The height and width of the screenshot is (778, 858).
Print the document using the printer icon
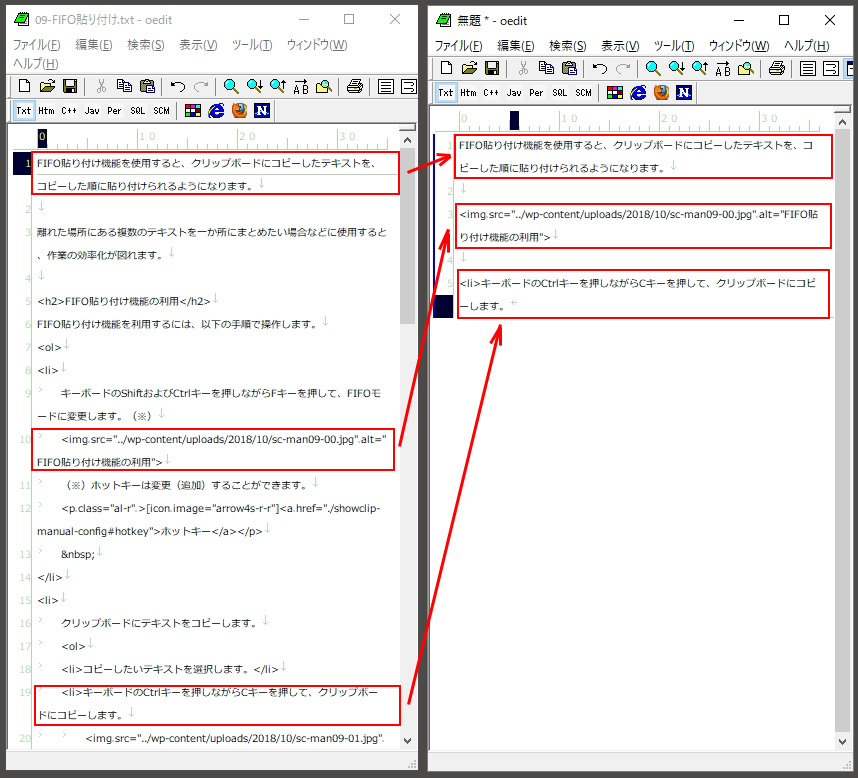pos(355,86)
